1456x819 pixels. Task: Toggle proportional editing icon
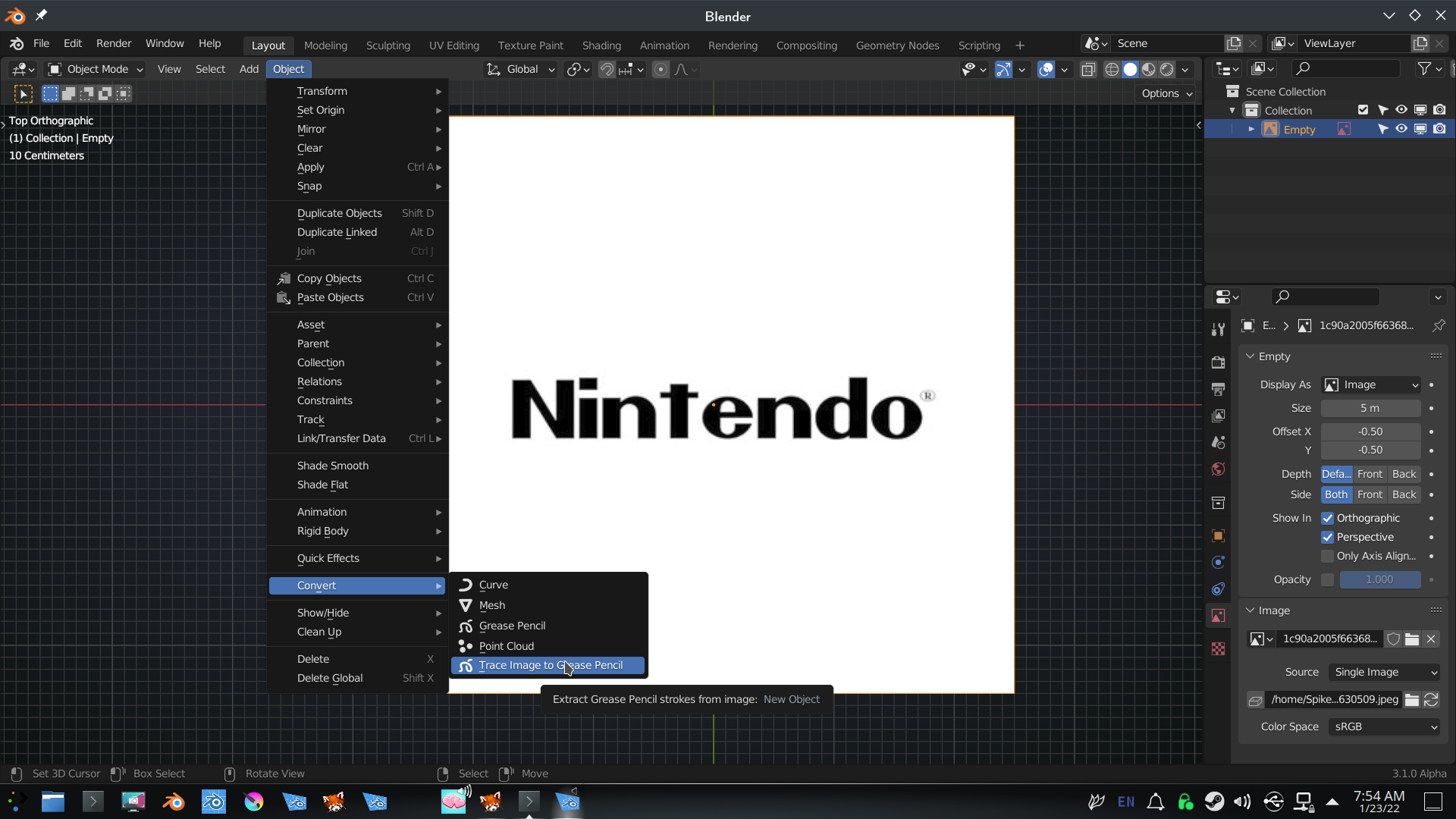point(661,69)
